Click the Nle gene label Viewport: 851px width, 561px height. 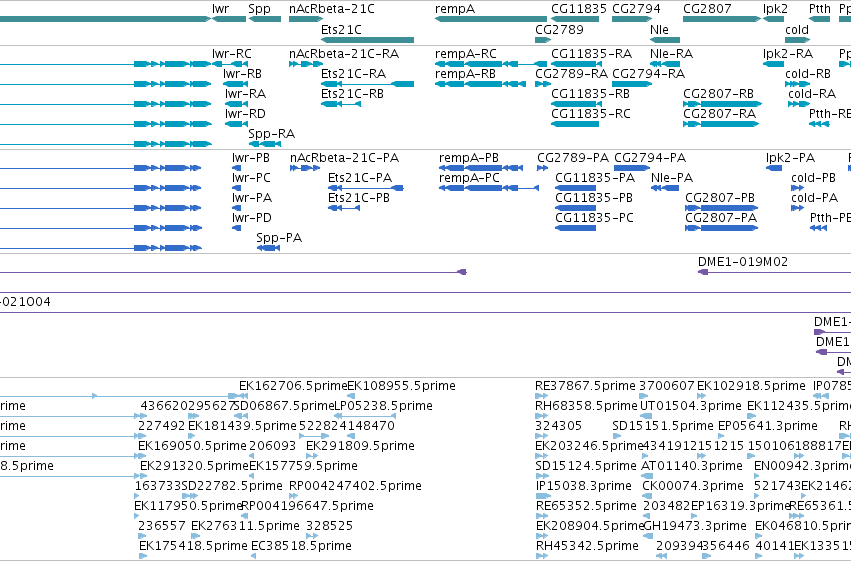pyautogui.click(x=659, y=29)
